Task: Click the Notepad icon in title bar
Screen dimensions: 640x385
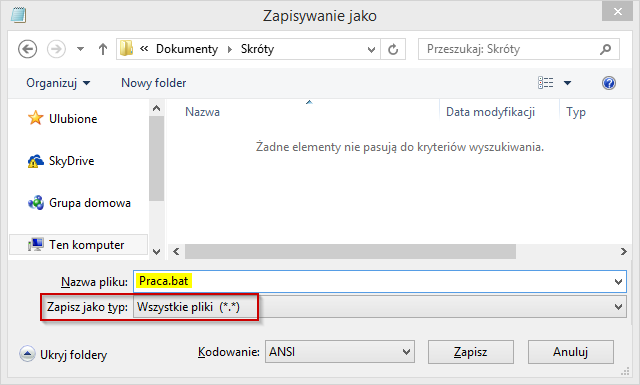Action: pos(18,16)
